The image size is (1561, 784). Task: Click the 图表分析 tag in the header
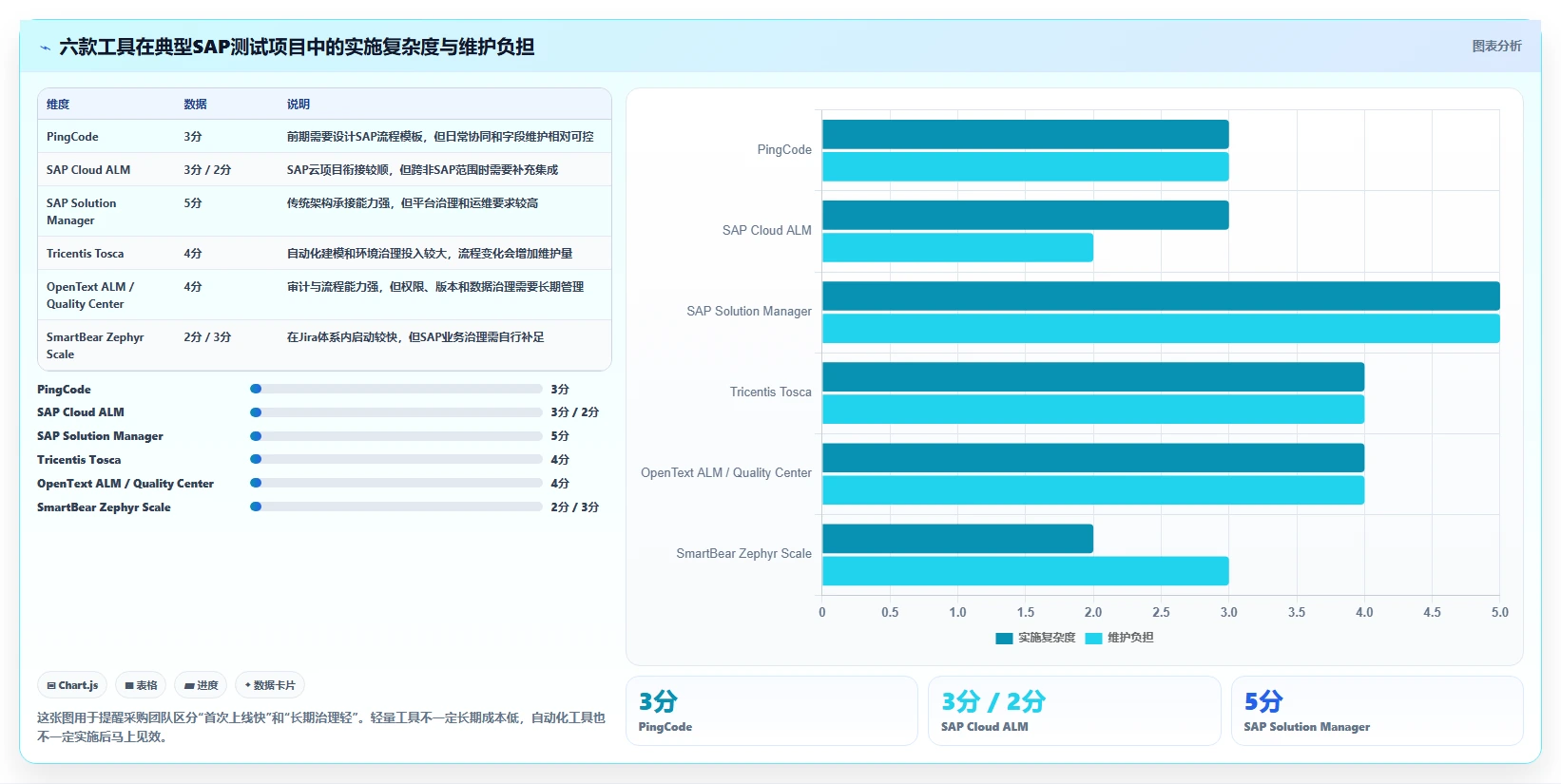[1496, 46]
